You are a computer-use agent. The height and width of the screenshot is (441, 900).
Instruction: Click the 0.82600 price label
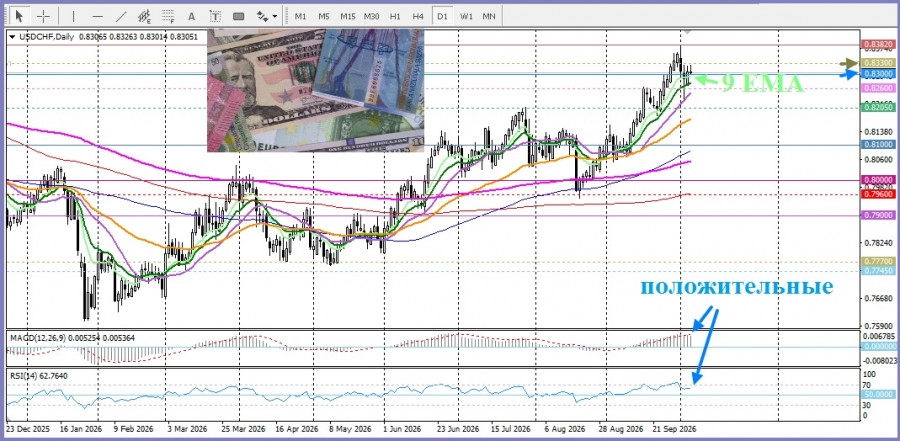(x=878, y=88)
